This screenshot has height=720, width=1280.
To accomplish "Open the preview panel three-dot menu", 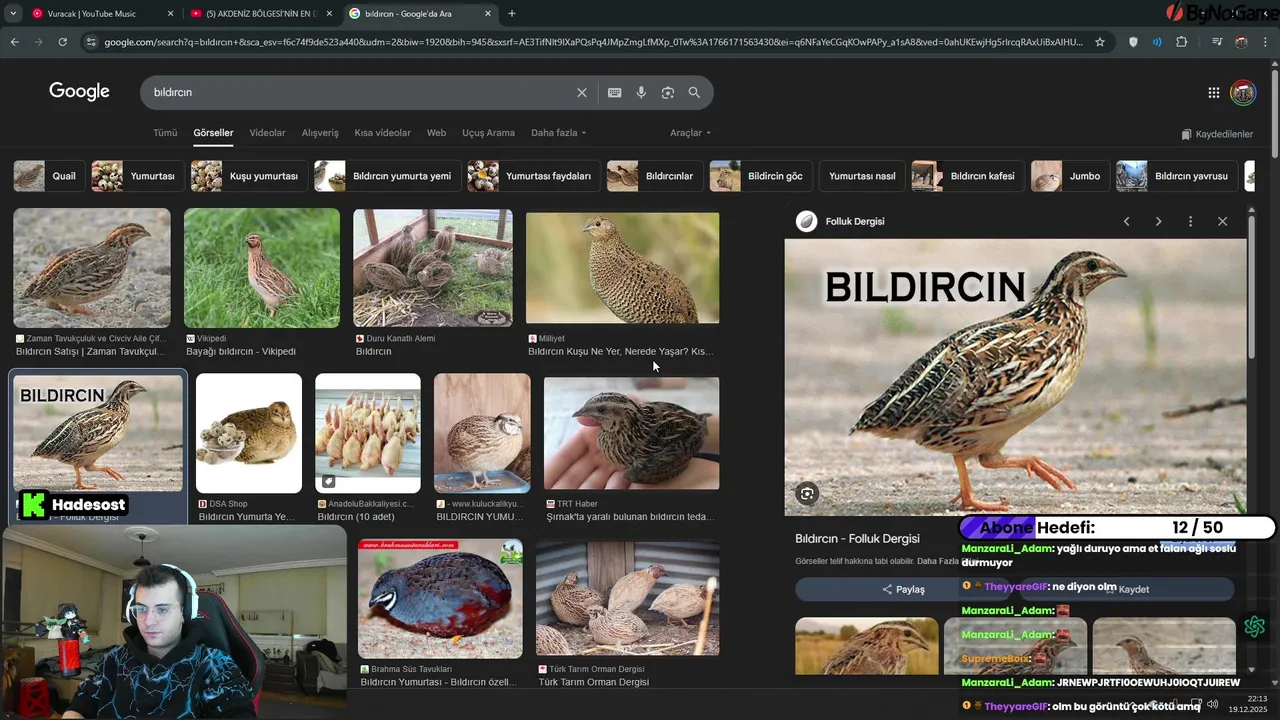I will pyautogui.click(x=1190, y=221).
